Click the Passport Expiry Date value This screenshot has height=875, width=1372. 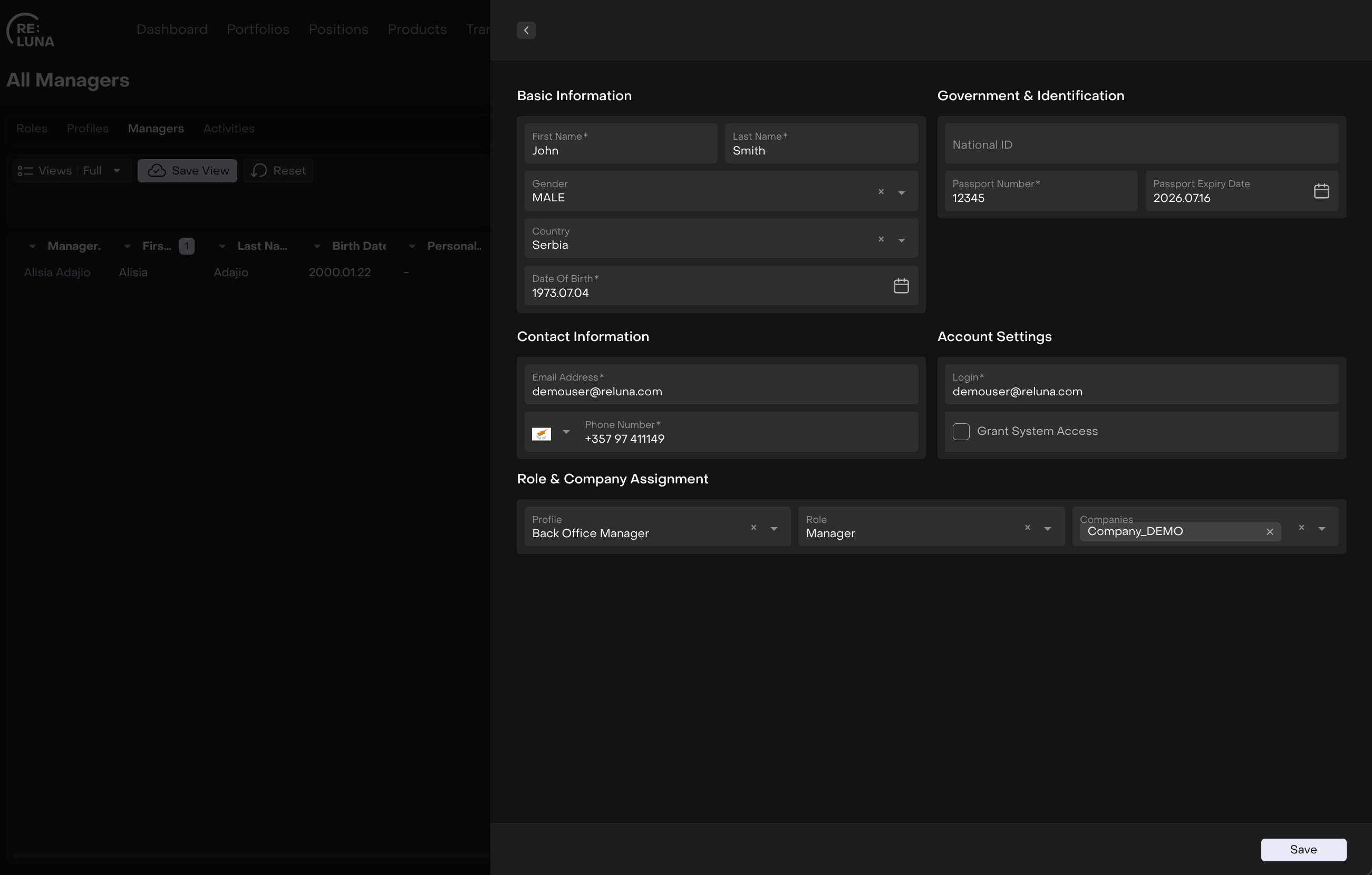(x=1182, y=198)
